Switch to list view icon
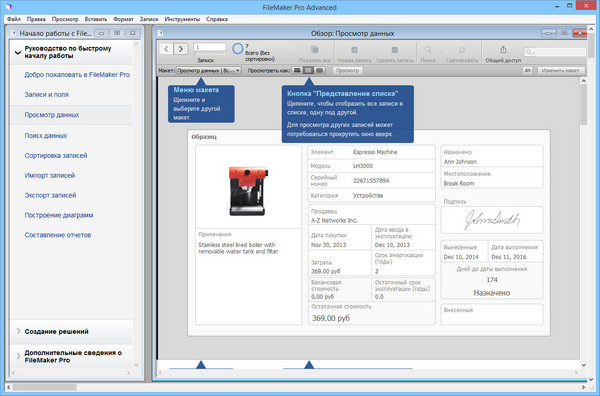Image resolution: width=600 pixels, height=396 pixels. 308,70
